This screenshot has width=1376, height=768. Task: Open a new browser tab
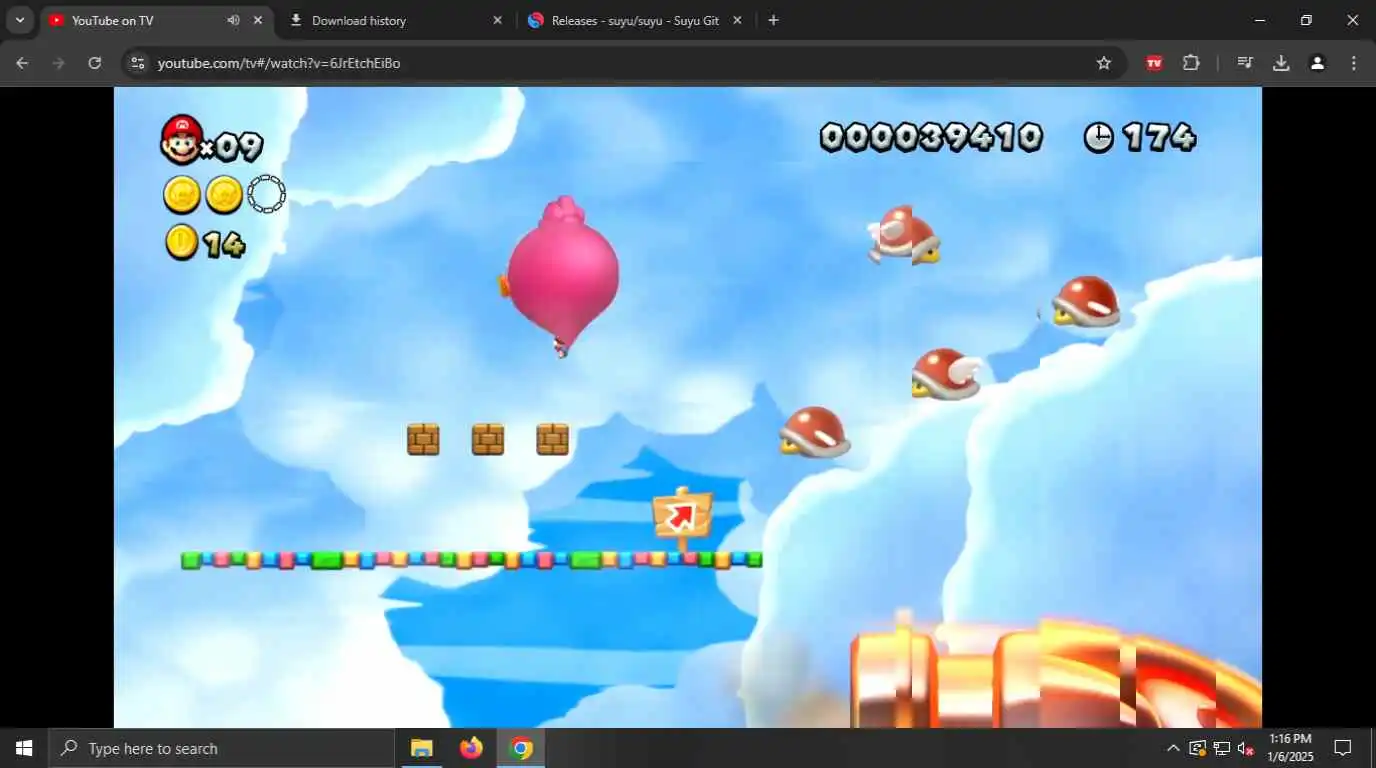tap(773, 20)
